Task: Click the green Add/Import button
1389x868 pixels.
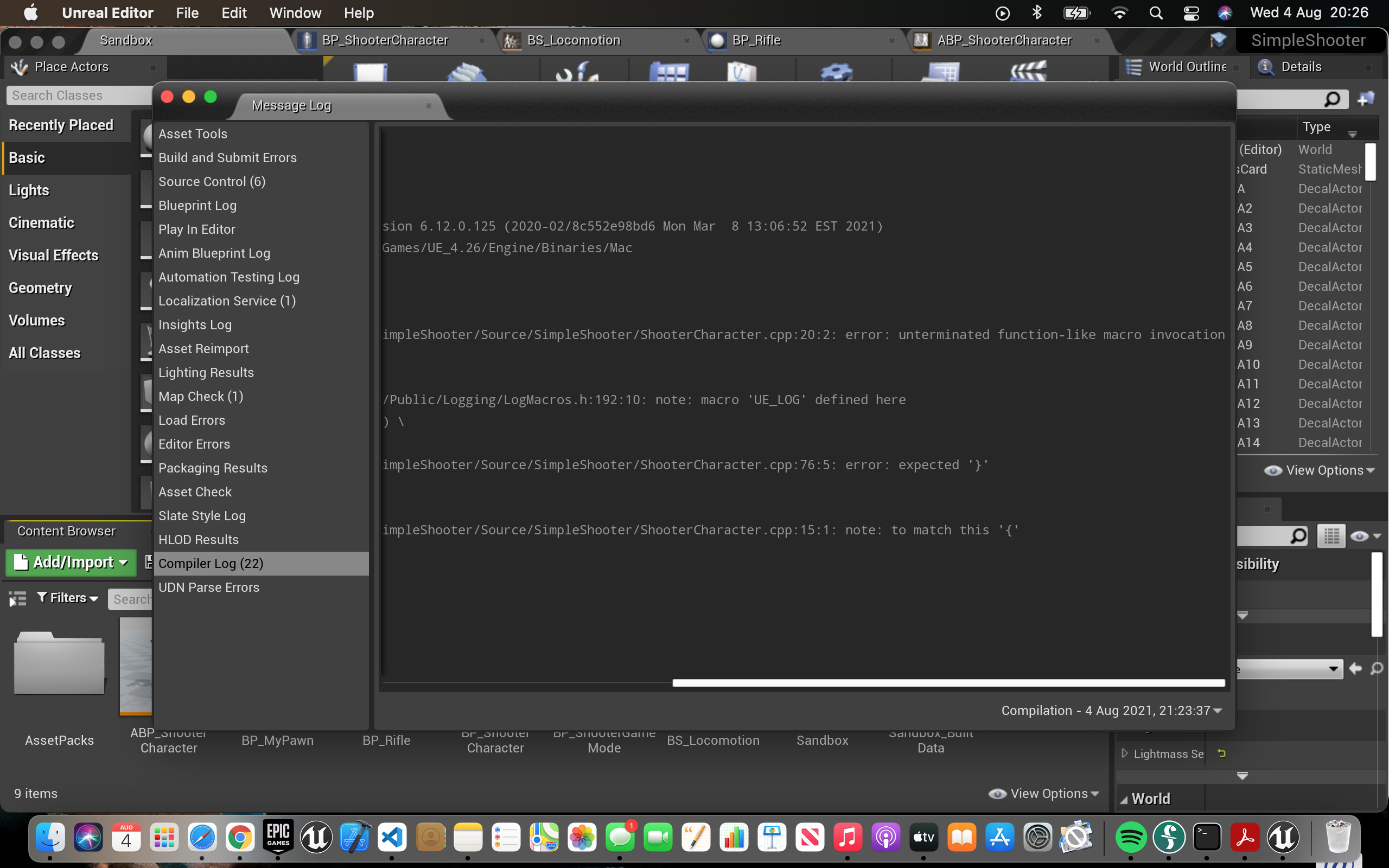Action: pos(71,562)
